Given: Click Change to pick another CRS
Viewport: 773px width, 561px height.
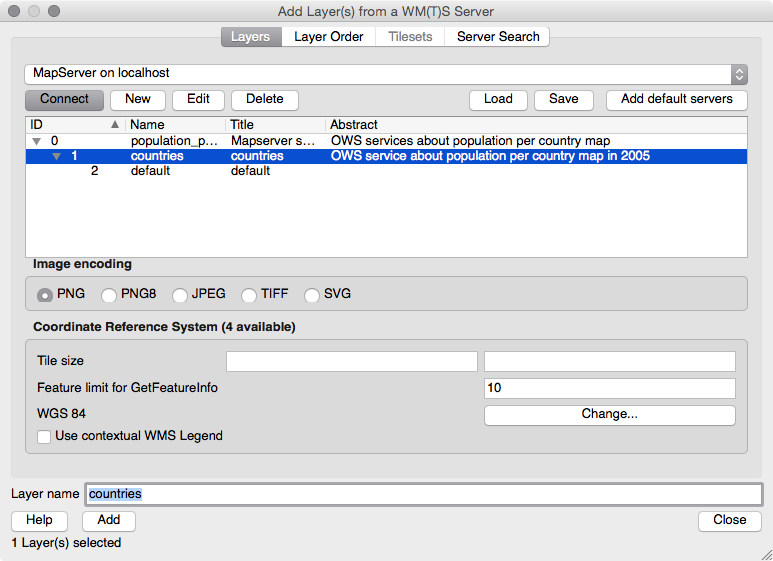Looking at the screenshot, I should [609, 414].
